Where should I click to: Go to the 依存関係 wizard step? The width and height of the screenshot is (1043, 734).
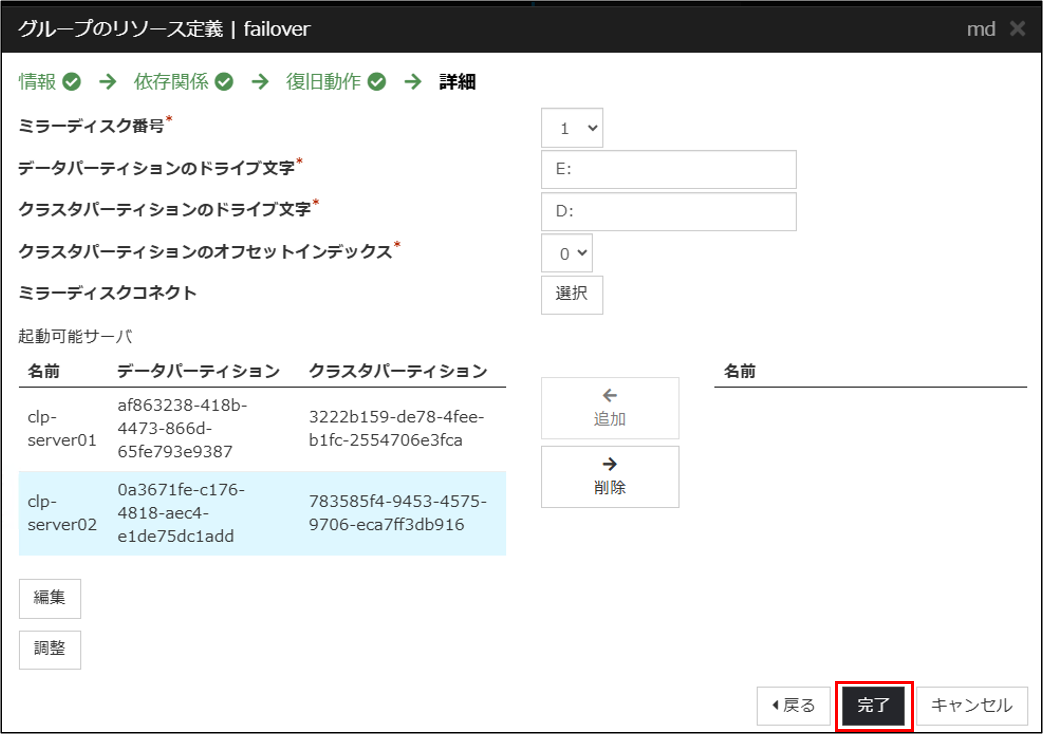pos(171,82)
